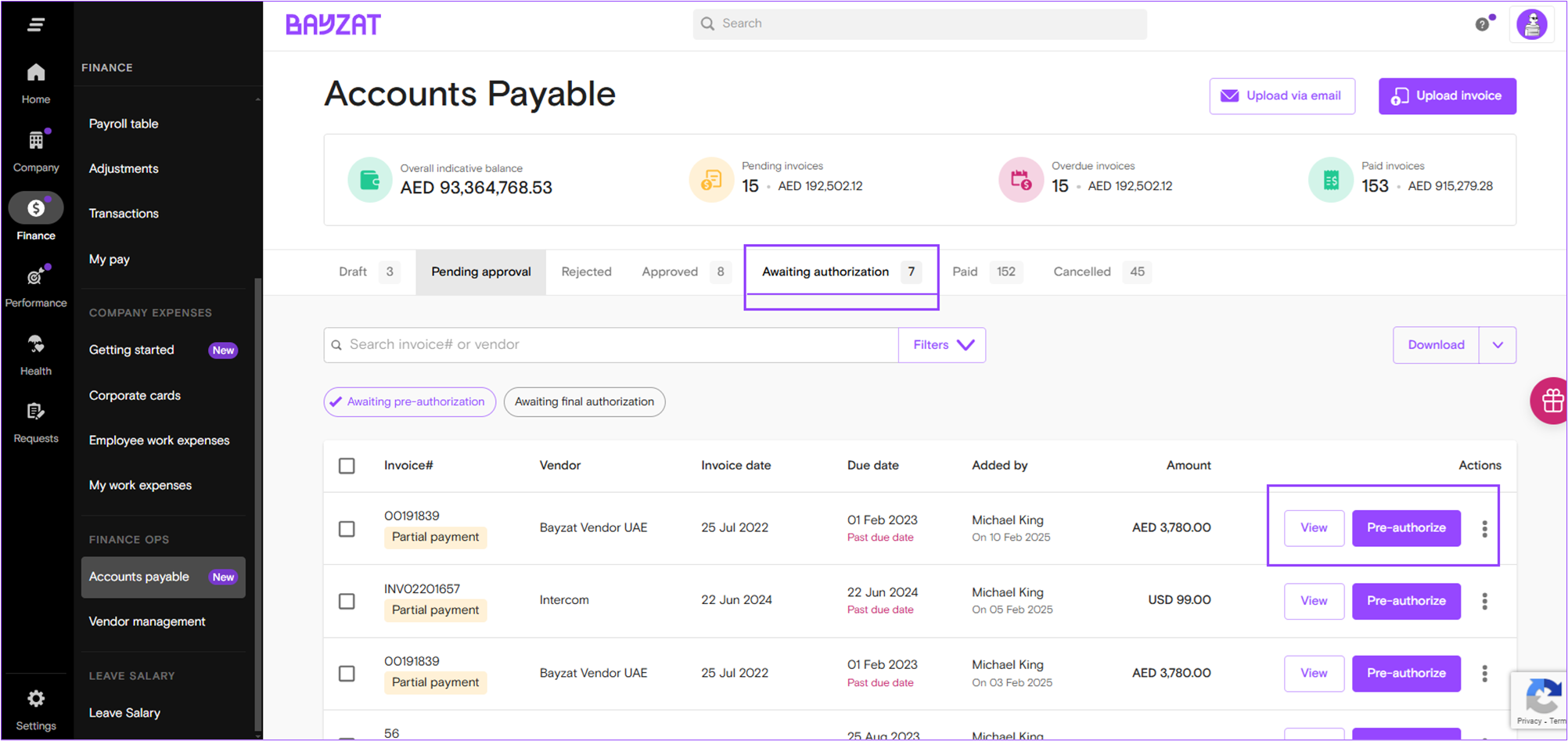Open the Health umbrella icon
The height and width of the screenshot is (741, 1568).
tap(36, 354)
